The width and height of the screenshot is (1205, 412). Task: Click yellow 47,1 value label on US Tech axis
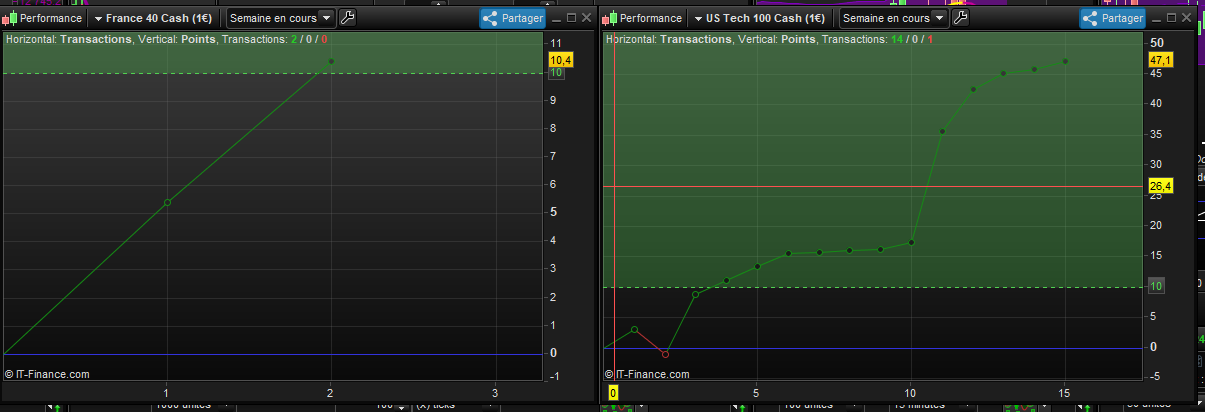point(1161,60)
